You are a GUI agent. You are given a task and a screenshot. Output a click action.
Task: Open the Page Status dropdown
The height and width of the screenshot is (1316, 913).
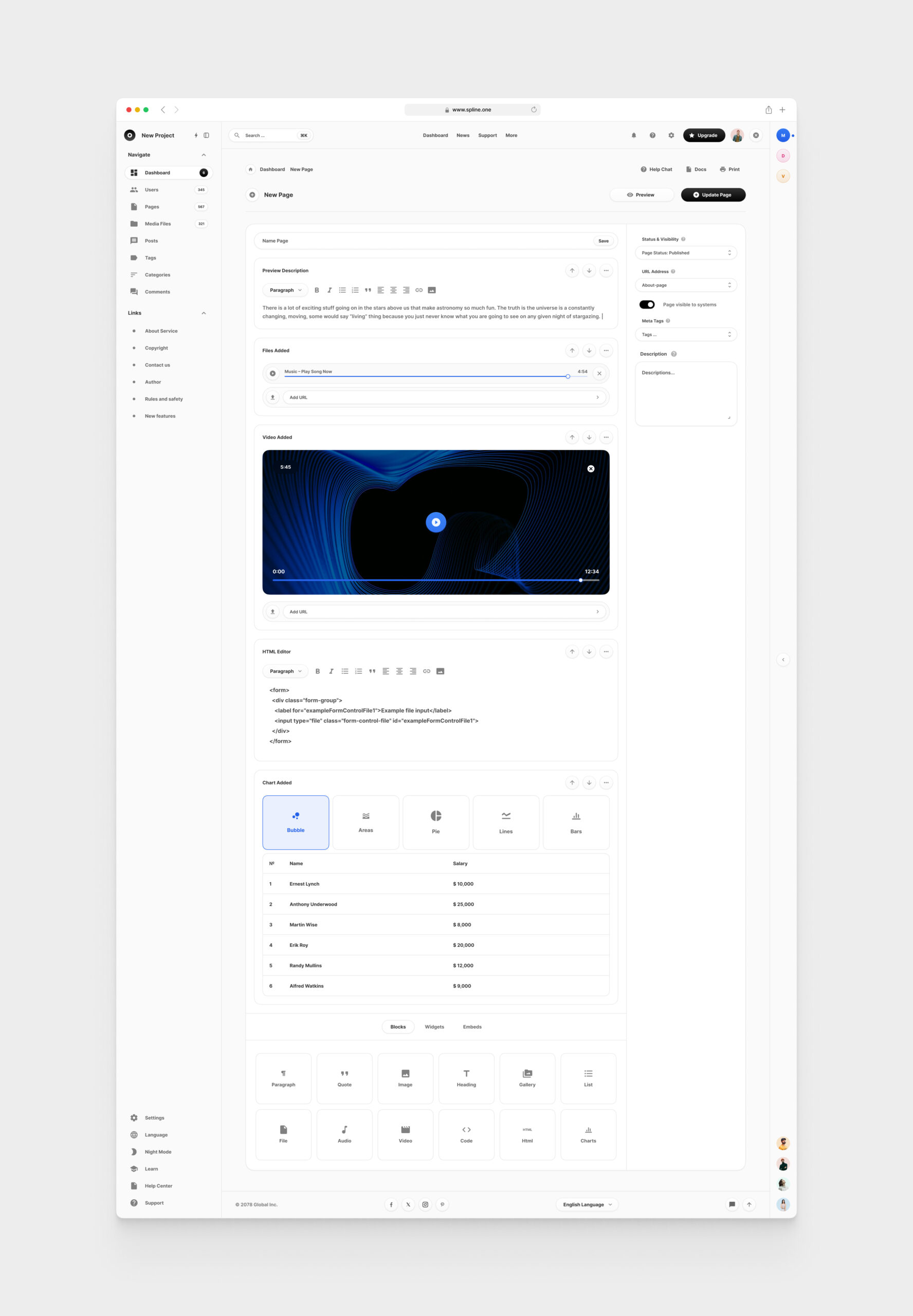point(686,253)
